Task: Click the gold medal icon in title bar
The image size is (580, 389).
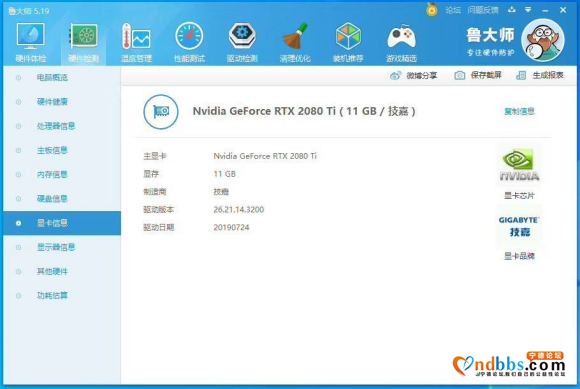Action: [431, 9]
